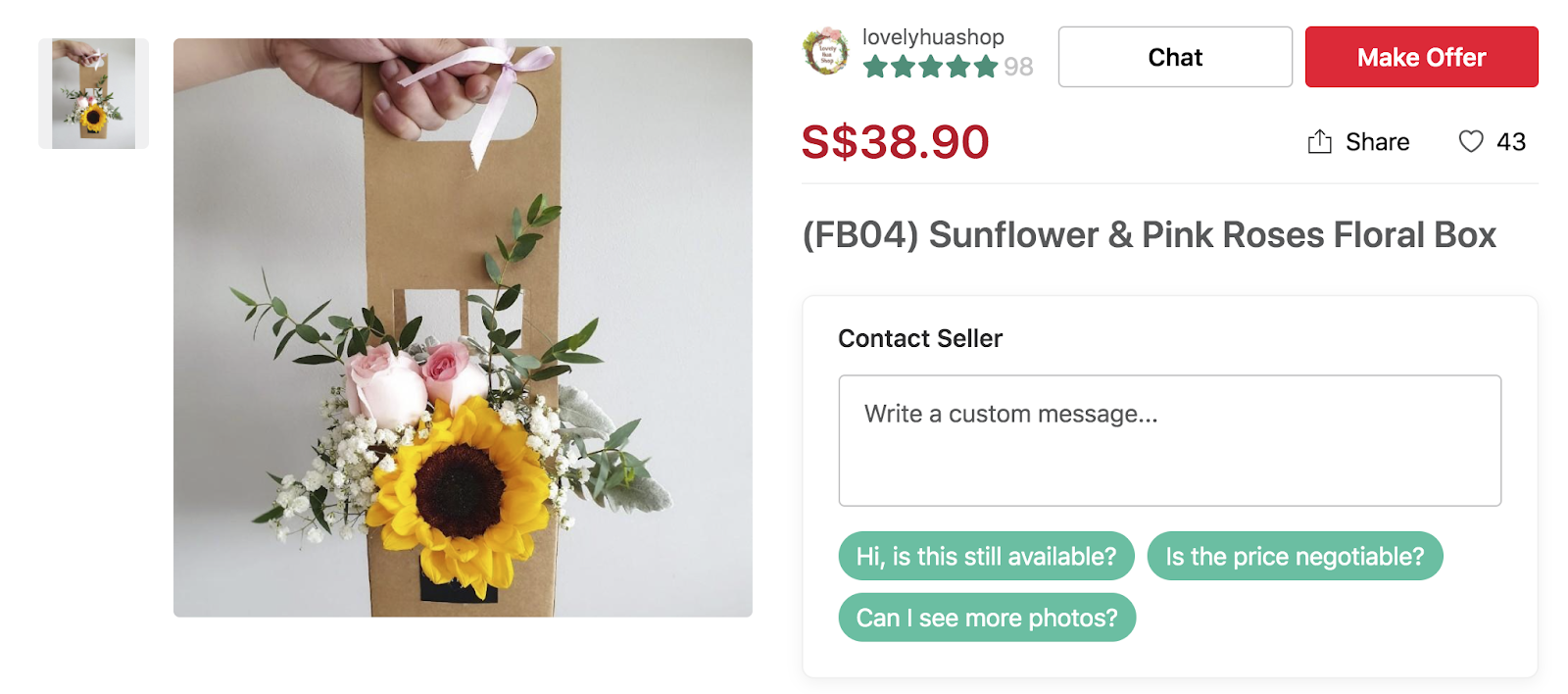Screen dimensions: 1568x694
Task: Click the share arrow icon
Action: pyautogui.click(x=1319, y=142)
